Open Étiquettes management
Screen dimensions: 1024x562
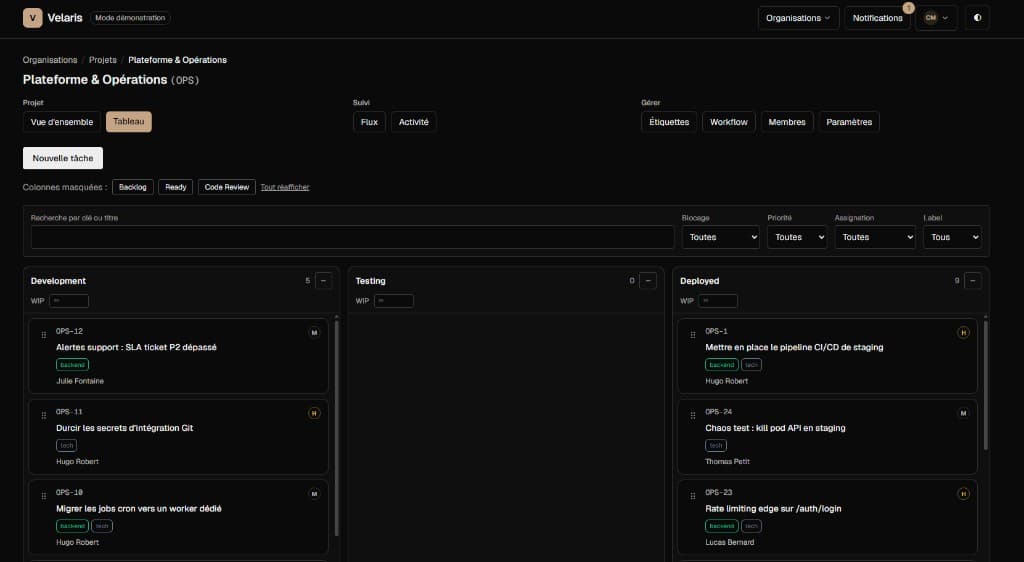point(669,122)
